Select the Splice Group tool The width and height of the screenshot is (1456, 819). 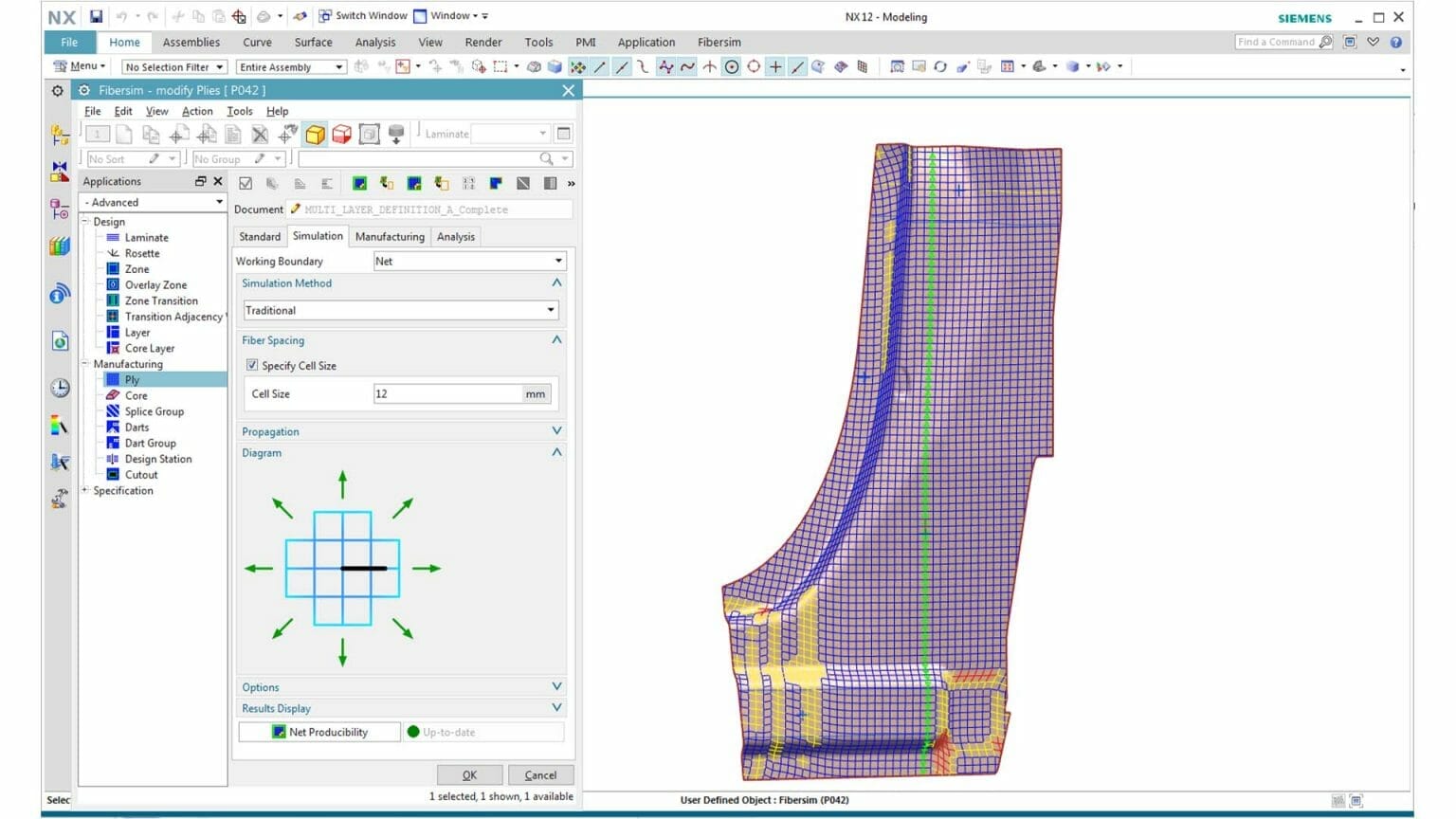[x=154, y=410]
